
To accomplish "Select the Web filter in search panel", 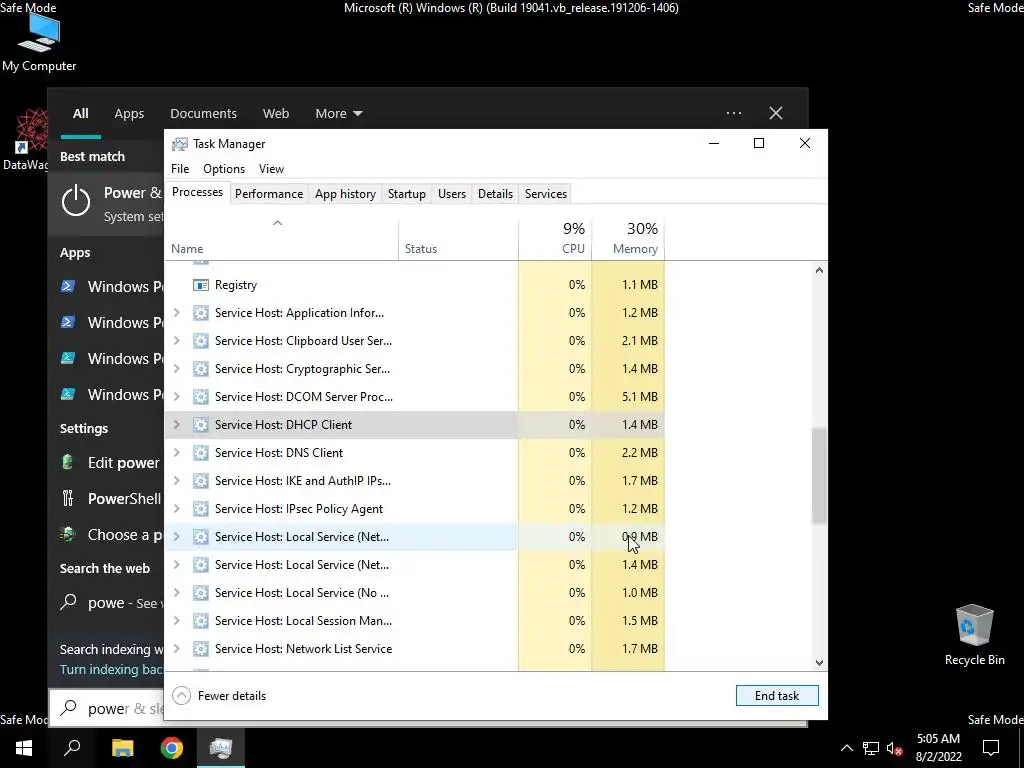I will click(x=276, y=114).
